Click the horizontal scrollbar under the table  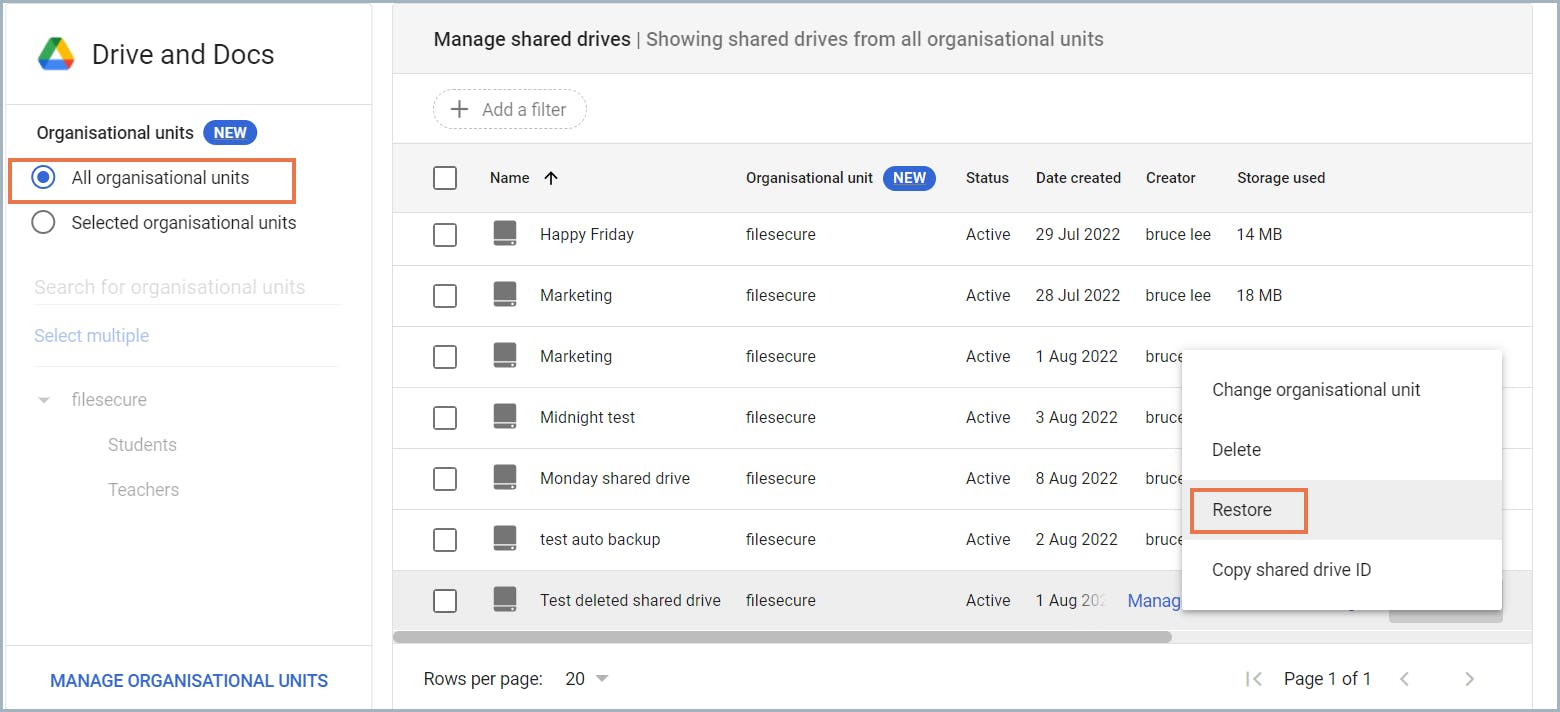click(x=782, y=636)
